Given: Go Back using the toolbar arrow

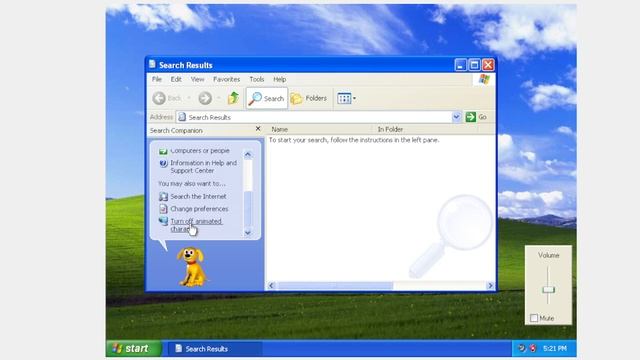Looking at the screenshot, I should pos(167,98).
